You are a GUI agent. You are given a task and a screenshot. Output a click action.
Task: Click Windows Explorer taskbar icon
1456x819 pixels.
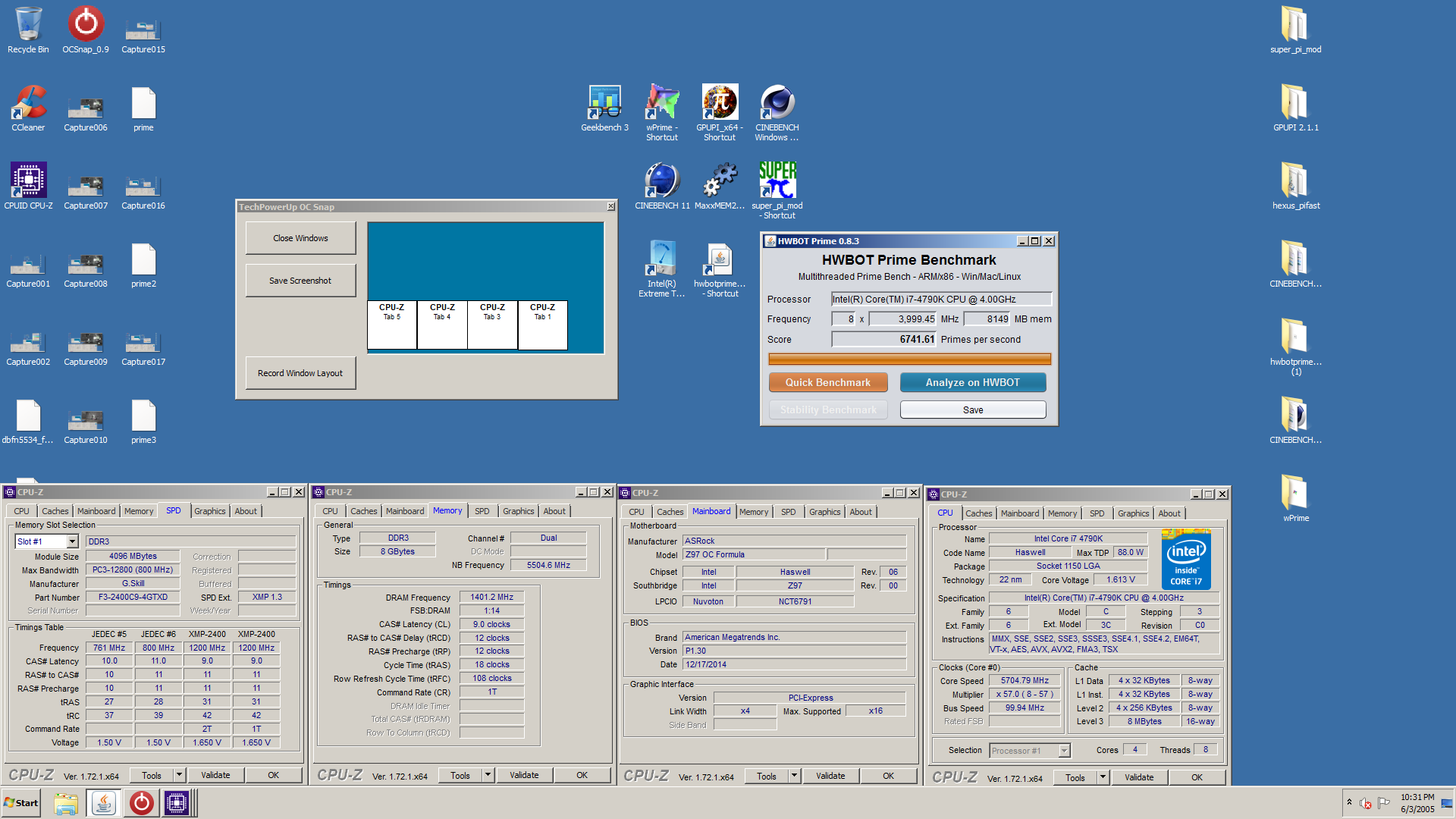(66, 803)
